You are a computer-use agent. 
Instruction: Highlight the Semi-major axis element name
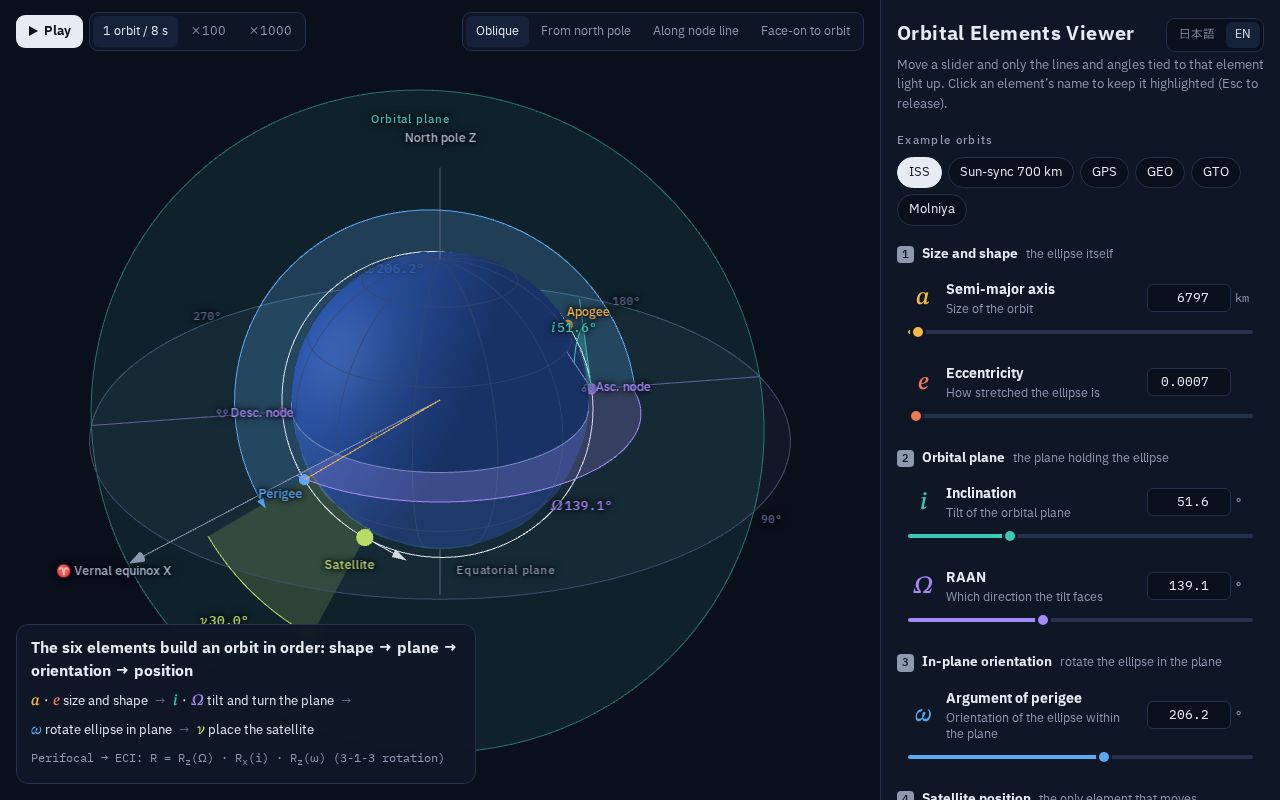pos(1000,289)
